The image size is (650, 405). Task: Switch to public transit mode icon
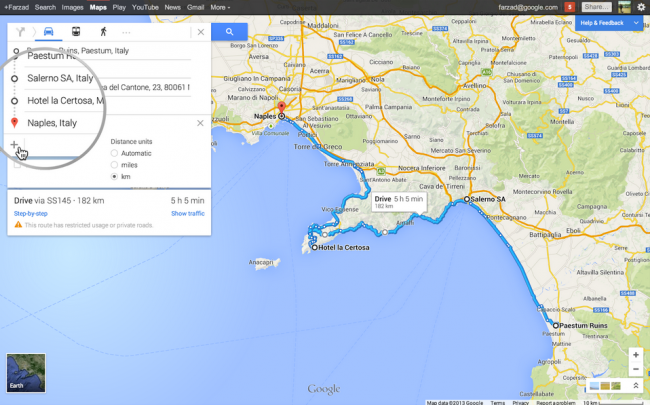point(76,32)
